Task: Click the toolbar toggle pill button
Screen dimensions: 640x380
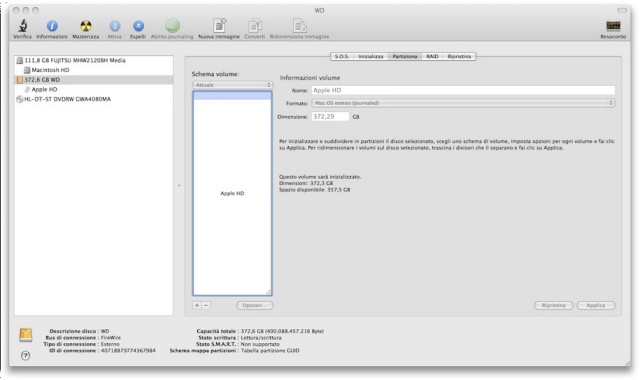Action: click(x=622, y=10)
